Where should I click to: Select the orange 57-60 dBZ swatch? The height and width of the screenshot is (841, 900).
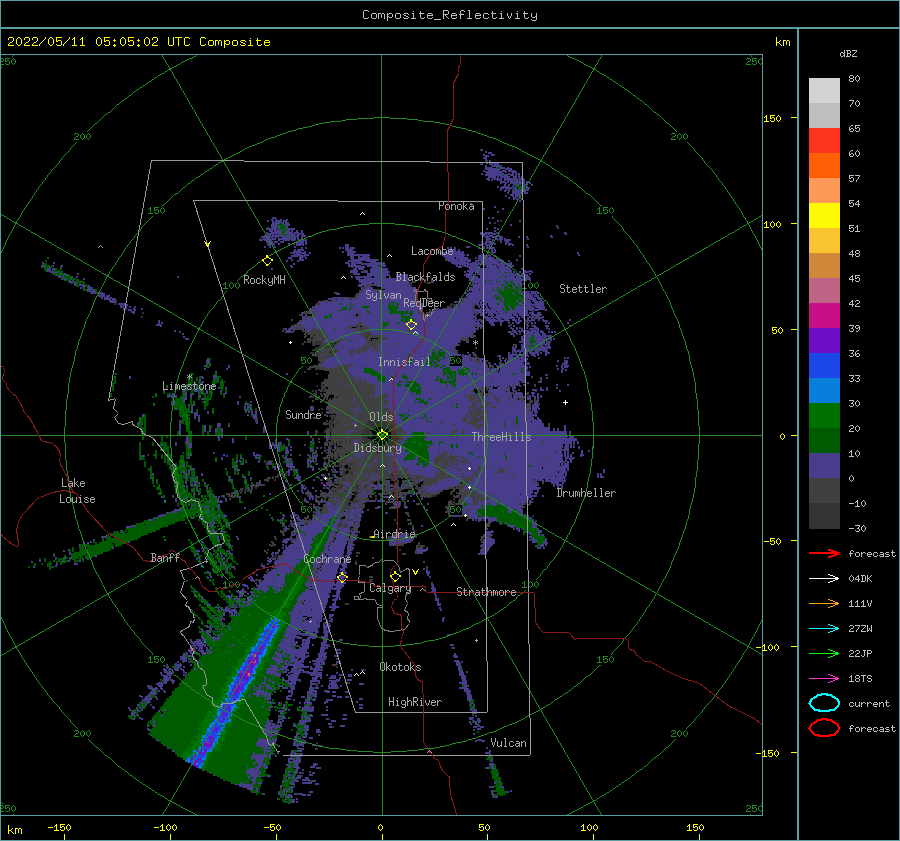(x=824, y=166)
